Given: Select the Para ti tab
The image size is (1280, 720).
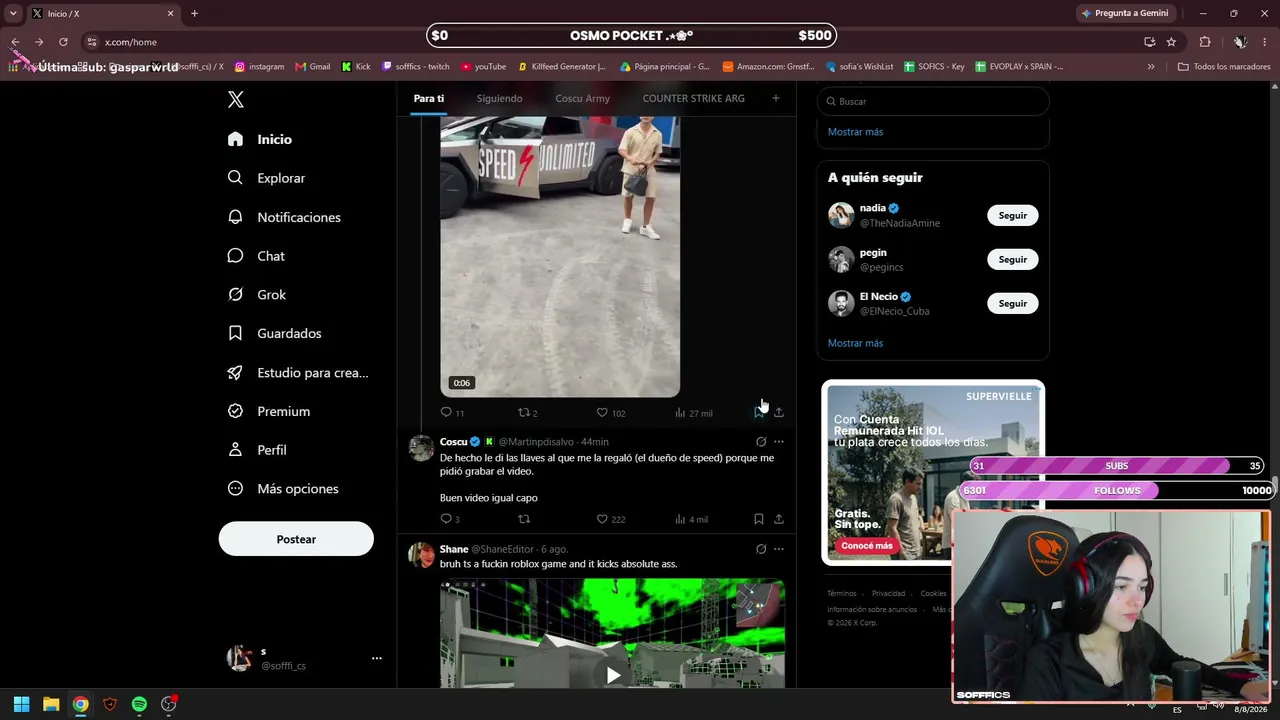Looking at the screenshot, I should pyautogui.click(x=429, y=98).
